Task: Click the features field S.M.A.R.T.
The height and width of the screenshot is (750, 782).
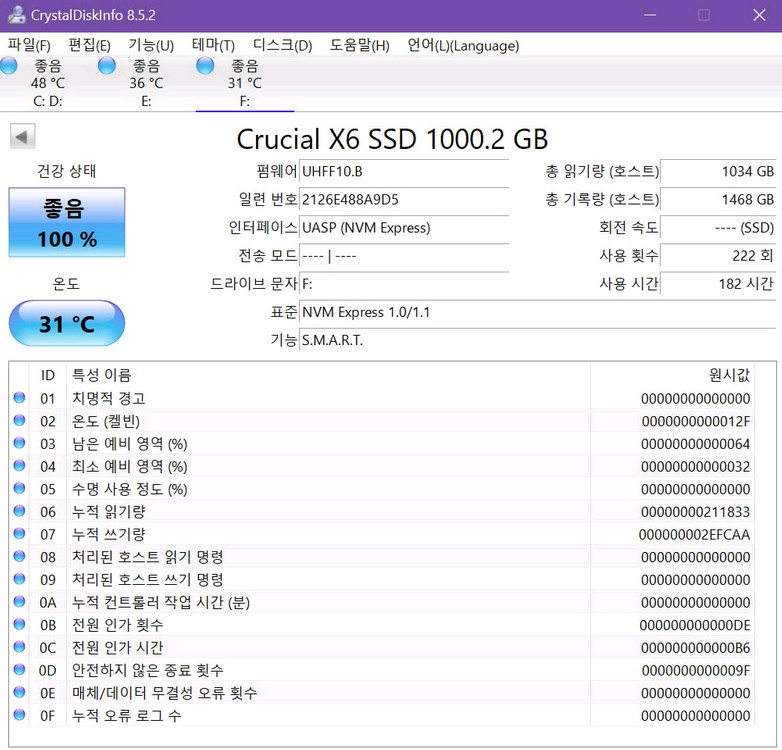Action: coord(538,340)
